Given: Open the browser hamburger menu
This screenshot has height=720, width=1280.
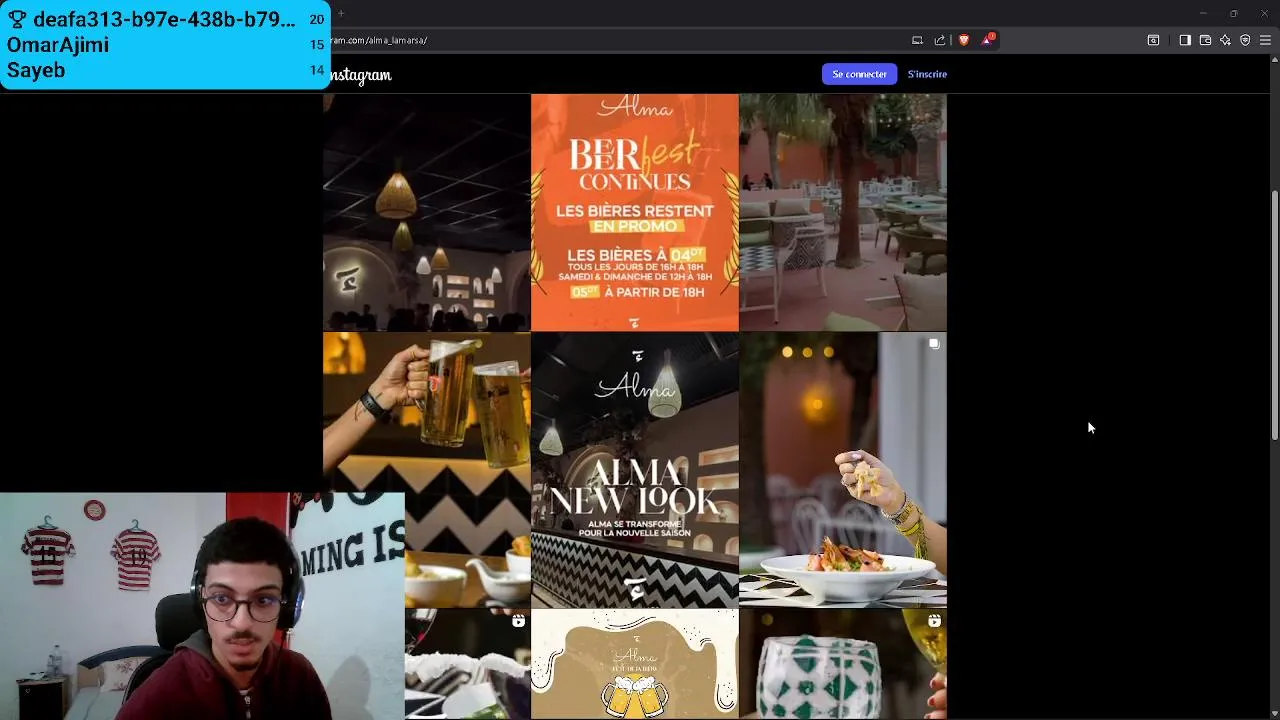Looking at the screenshot, I should click(x=1265, y=40).
